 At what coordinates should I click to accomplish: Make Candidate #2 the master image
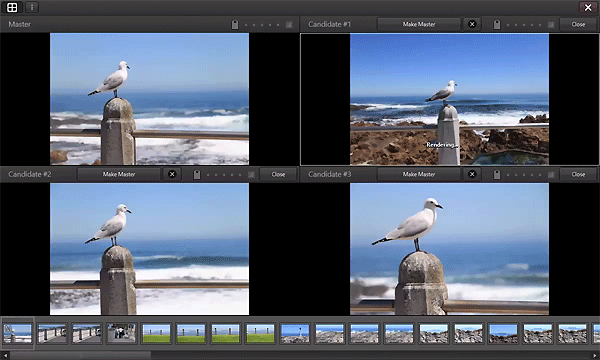[119, 174]
